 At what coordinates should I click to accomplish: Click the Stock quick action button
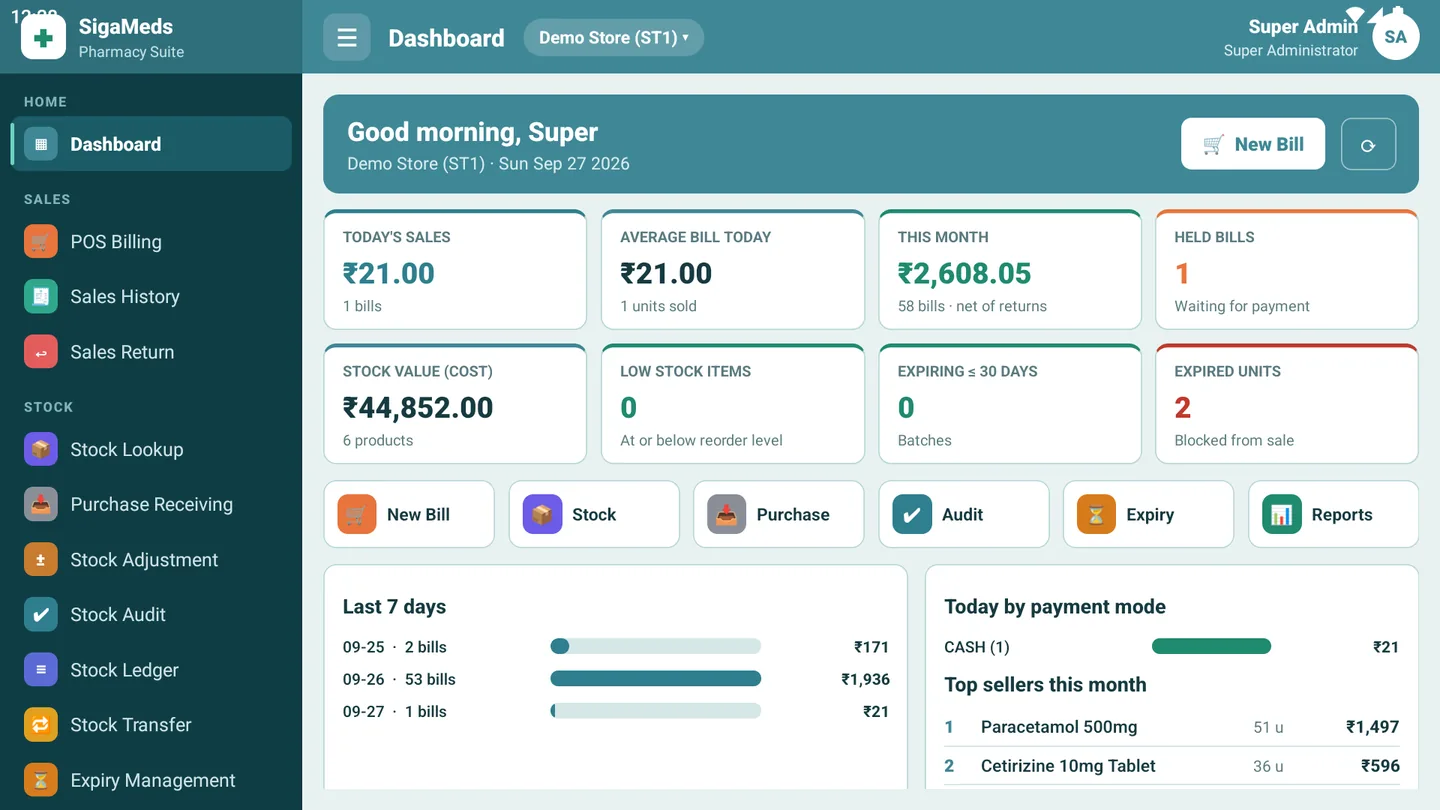(x=594, y=514)
